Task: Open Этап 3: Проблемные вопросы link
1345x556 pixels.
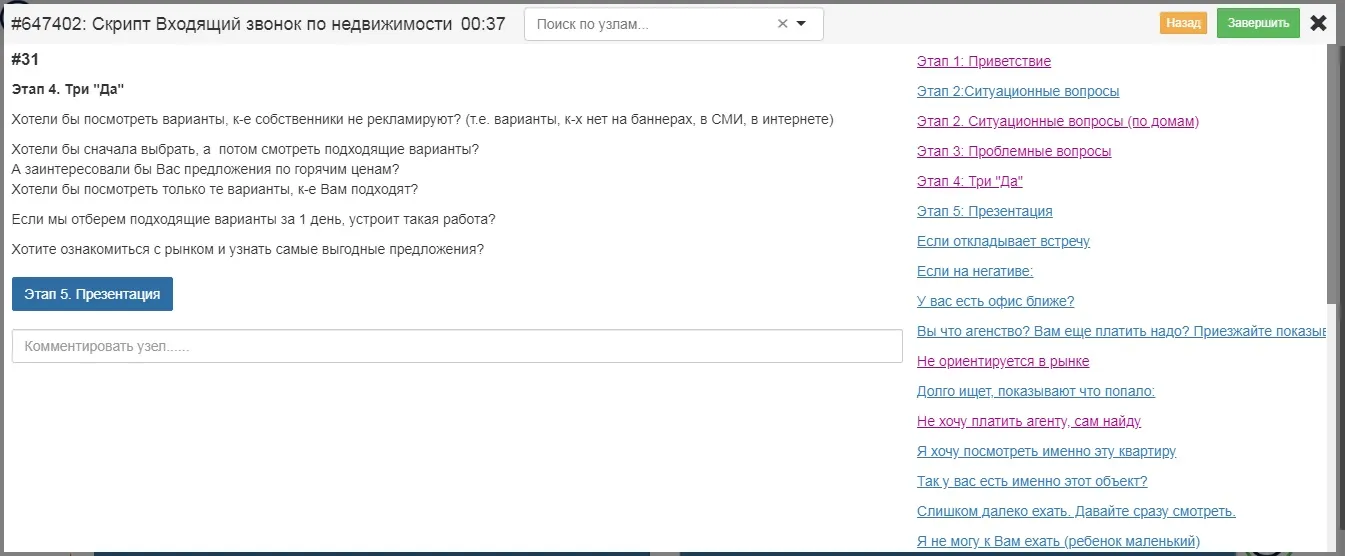Action: (1013, 151)
